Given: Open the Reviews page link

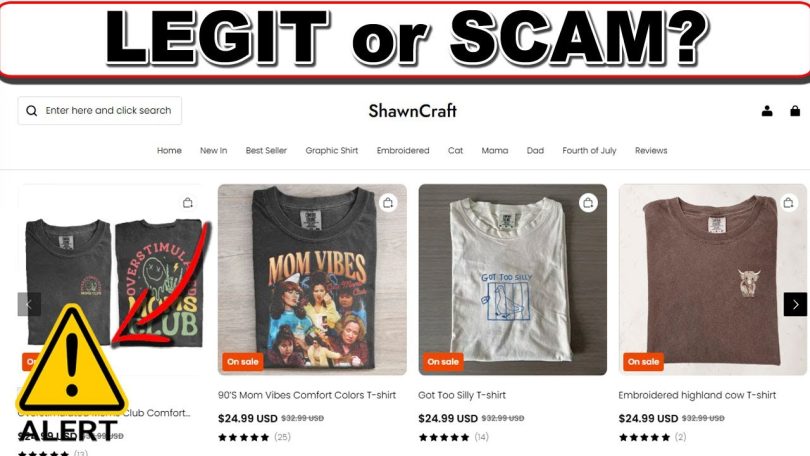Looking at the screenshot, I should coord(651,150).
